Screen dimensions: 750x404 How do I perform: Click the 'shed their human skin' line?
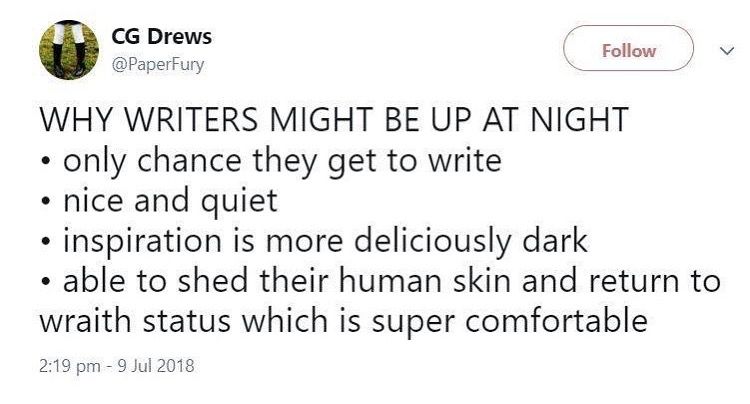380,282
